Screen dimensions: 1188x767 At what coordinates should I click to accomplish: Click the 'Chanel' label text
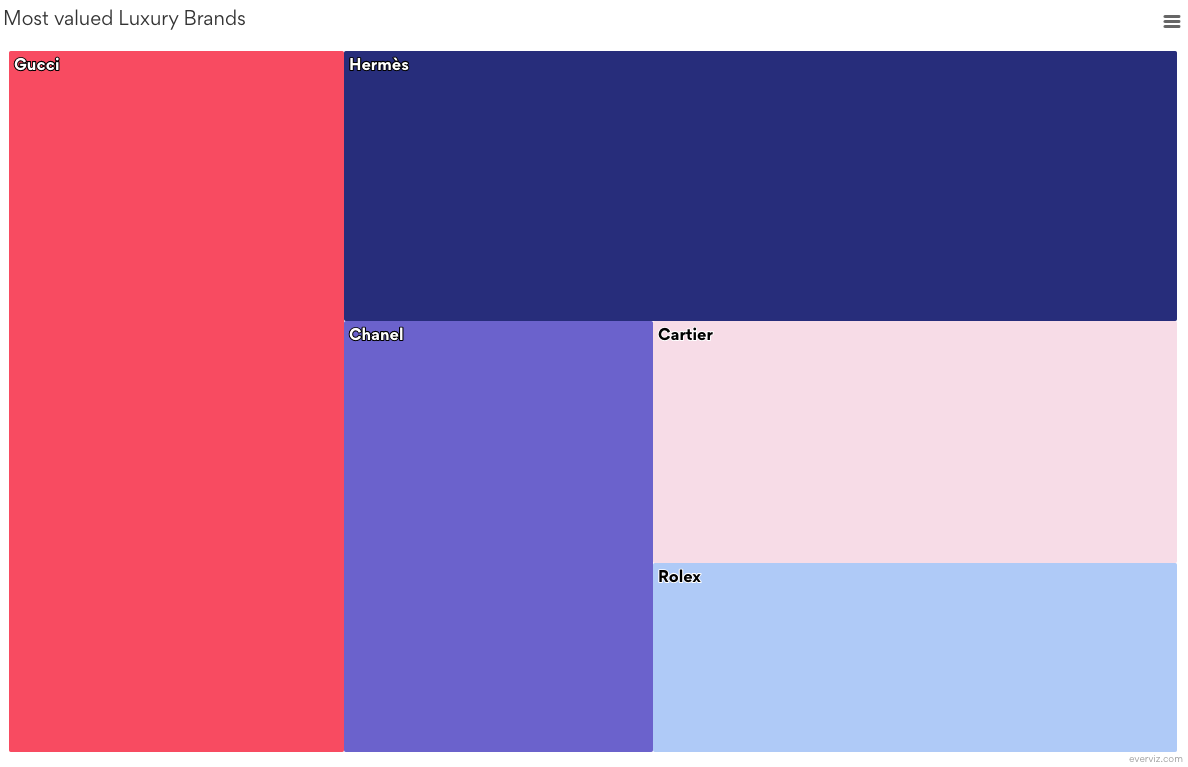coord(376,334)
